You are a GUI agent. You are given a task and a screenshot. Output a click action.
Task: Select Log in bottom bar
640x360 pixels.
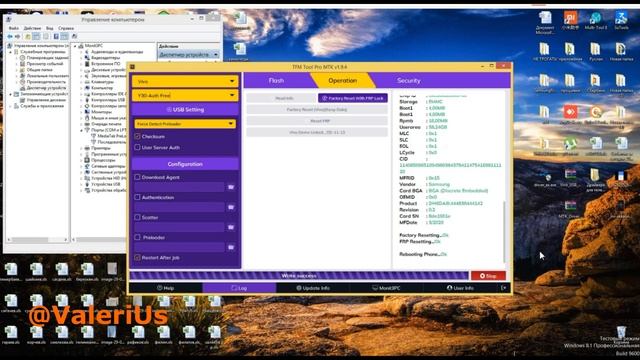tap(239, 288)
